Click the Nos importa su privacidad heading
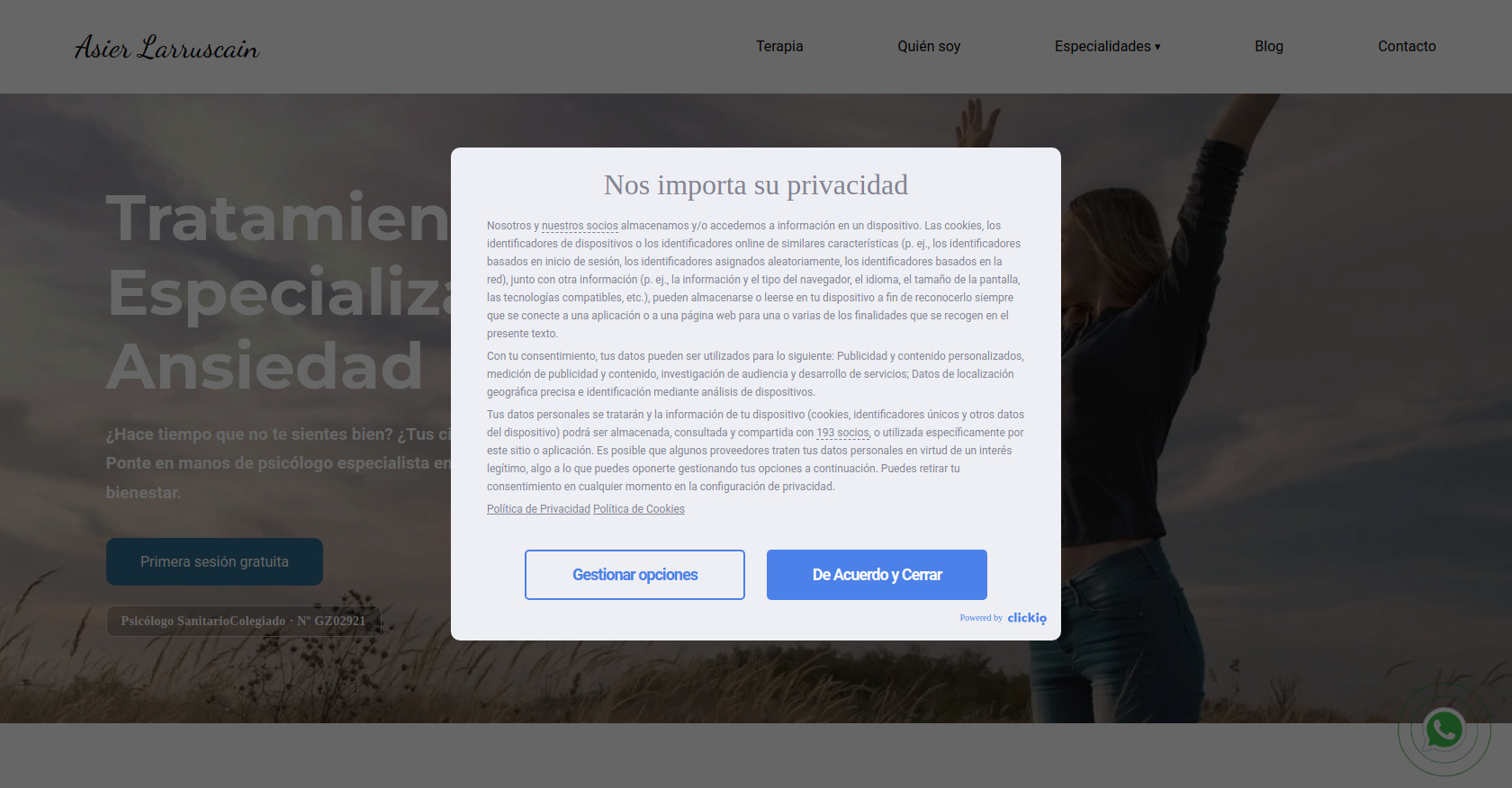The width and height of the screenshot is (1512, 788). [x=756, y=184]
